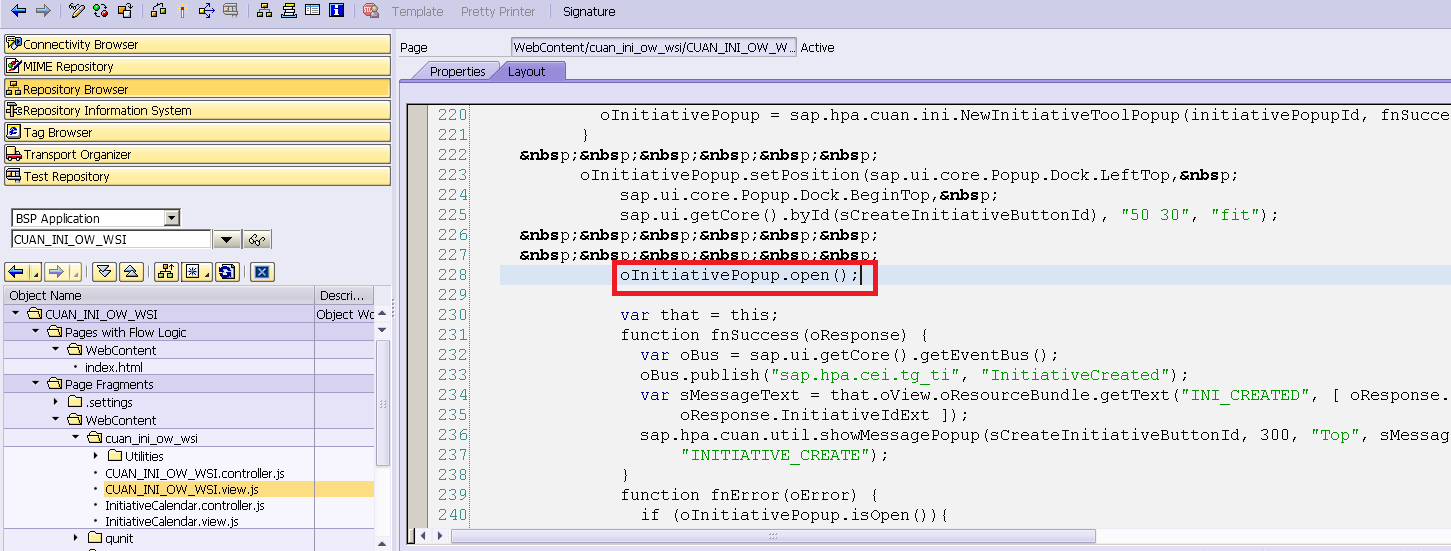Select the Repository Browser
The image size is (1451, 551).
197,88
